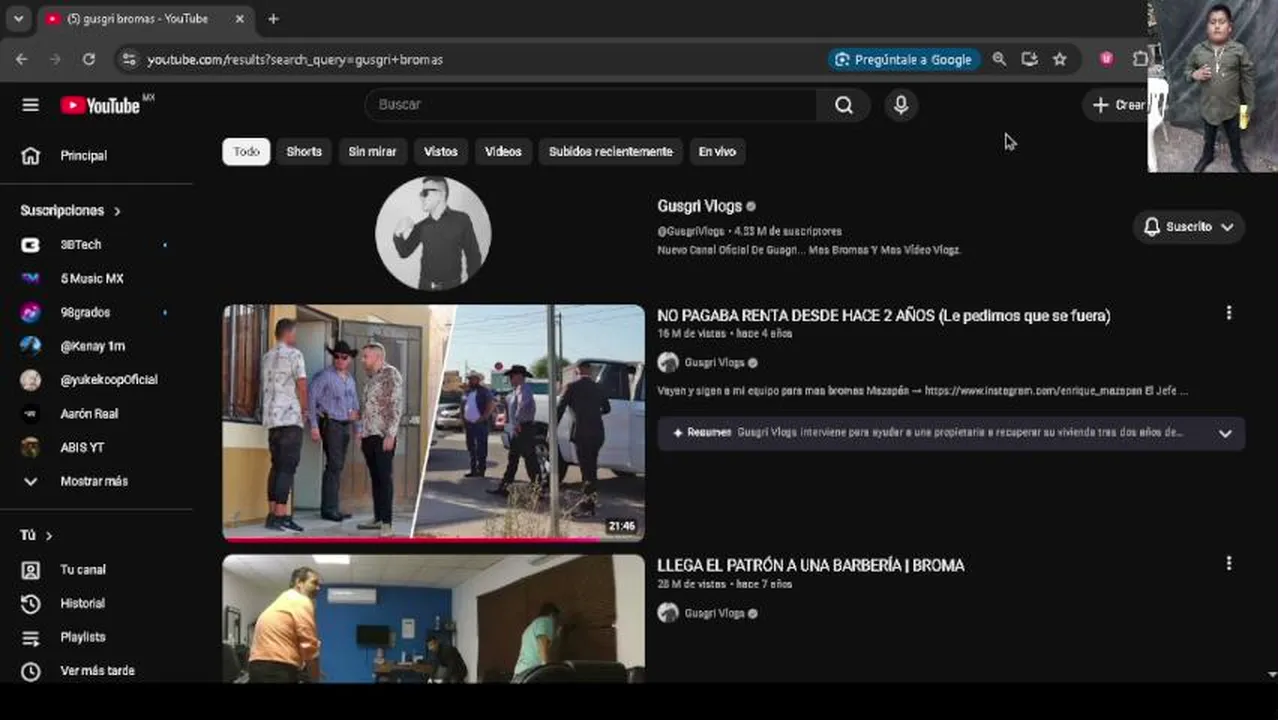Viewport: 1278px width, 720px height.
Task: View site information icon in address bar
Action: [128, 60]
